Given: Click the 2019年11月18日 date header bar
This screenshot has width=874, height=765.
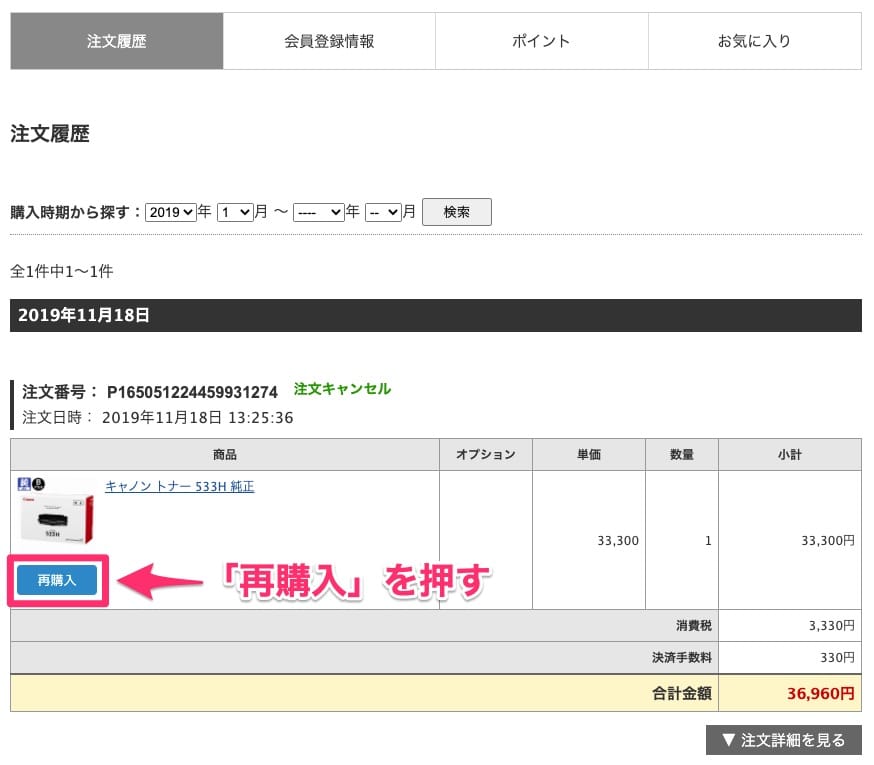Looking at the screenshot, I should tap(435, 315).
